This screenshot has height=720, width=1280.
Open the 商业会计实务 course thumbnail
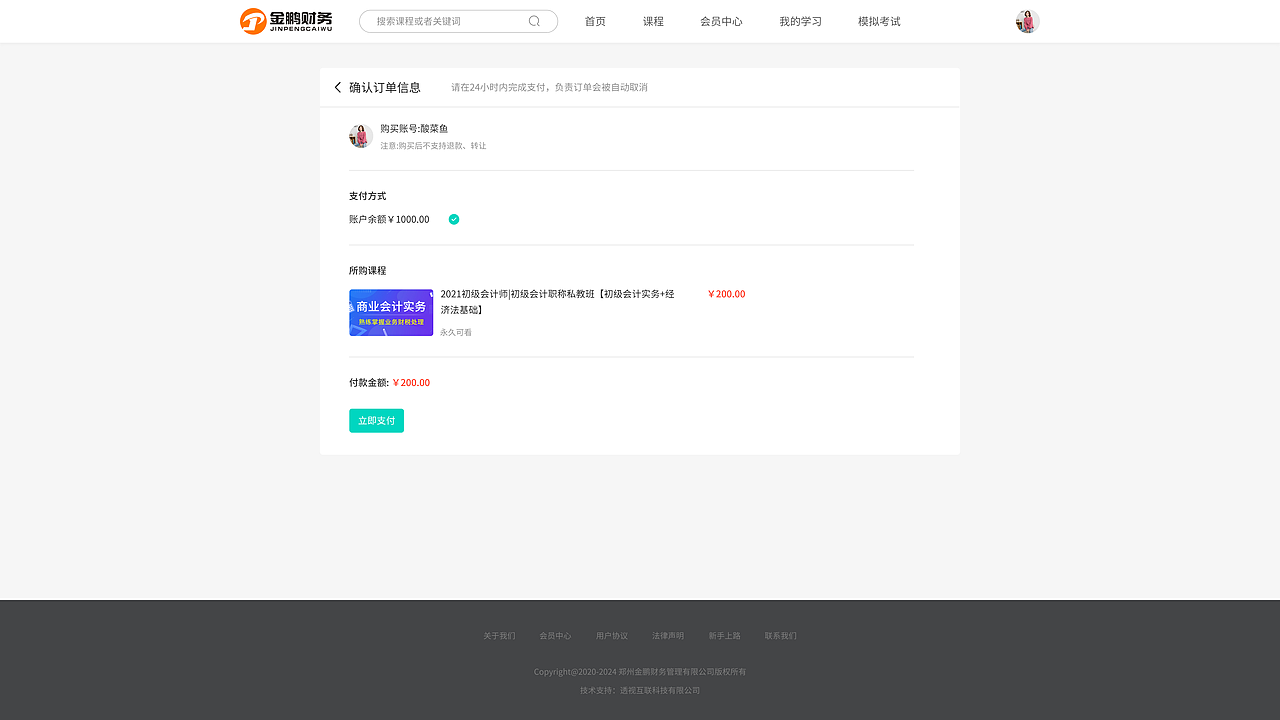(x=390, y=312)
